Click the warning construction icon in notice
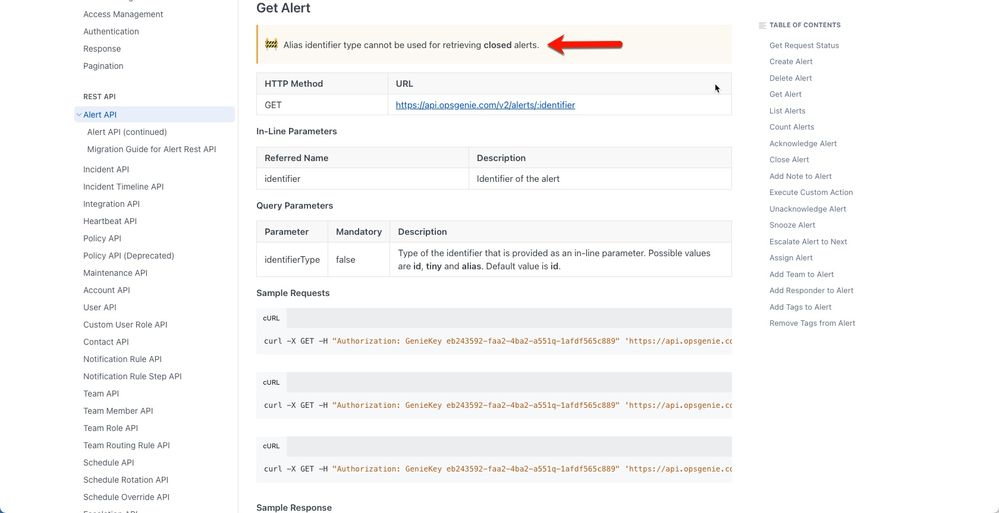Image resolution: width=999 pixels, height=513 pixels. (x=271, y=44)
